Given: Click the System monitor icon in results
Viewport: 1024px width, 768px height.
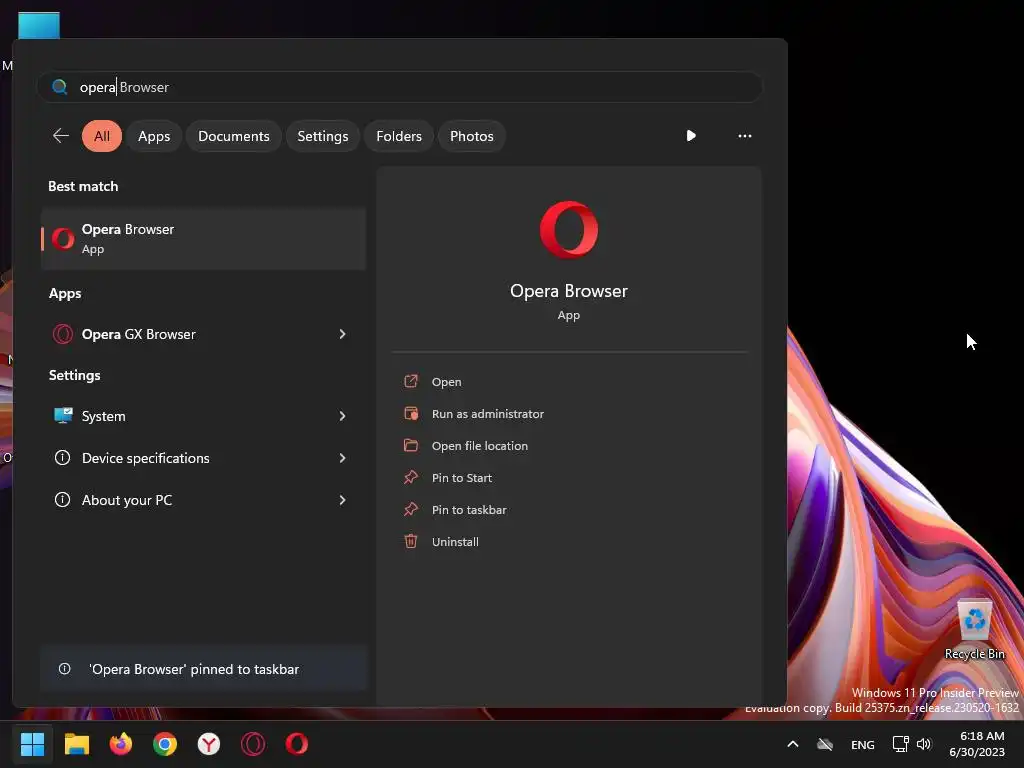Looking at the screenshot, I should [x=63, y=416].
